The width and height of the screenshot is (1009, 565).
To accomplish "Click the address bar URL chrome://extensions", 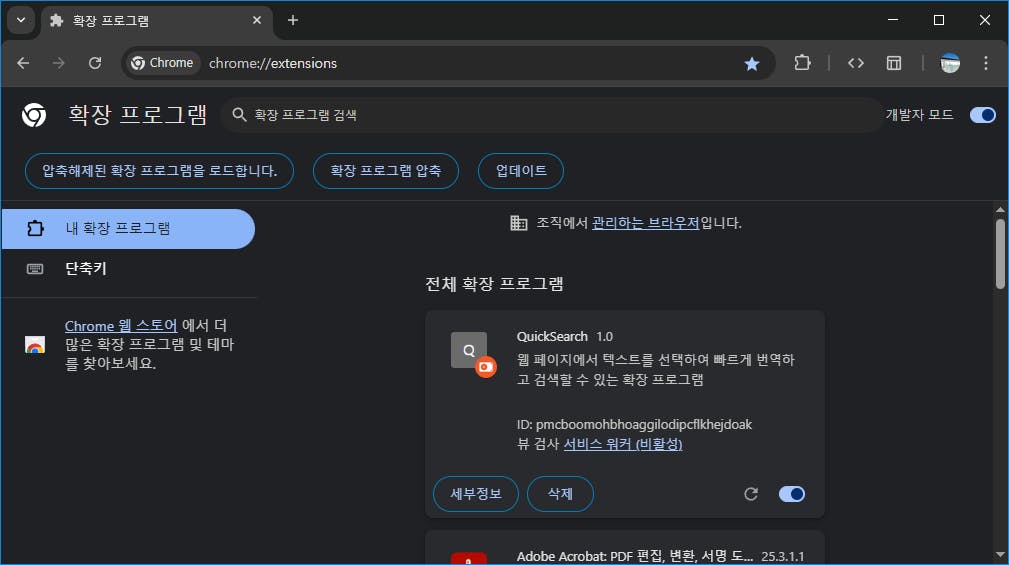I will click(x=273, y=63).
